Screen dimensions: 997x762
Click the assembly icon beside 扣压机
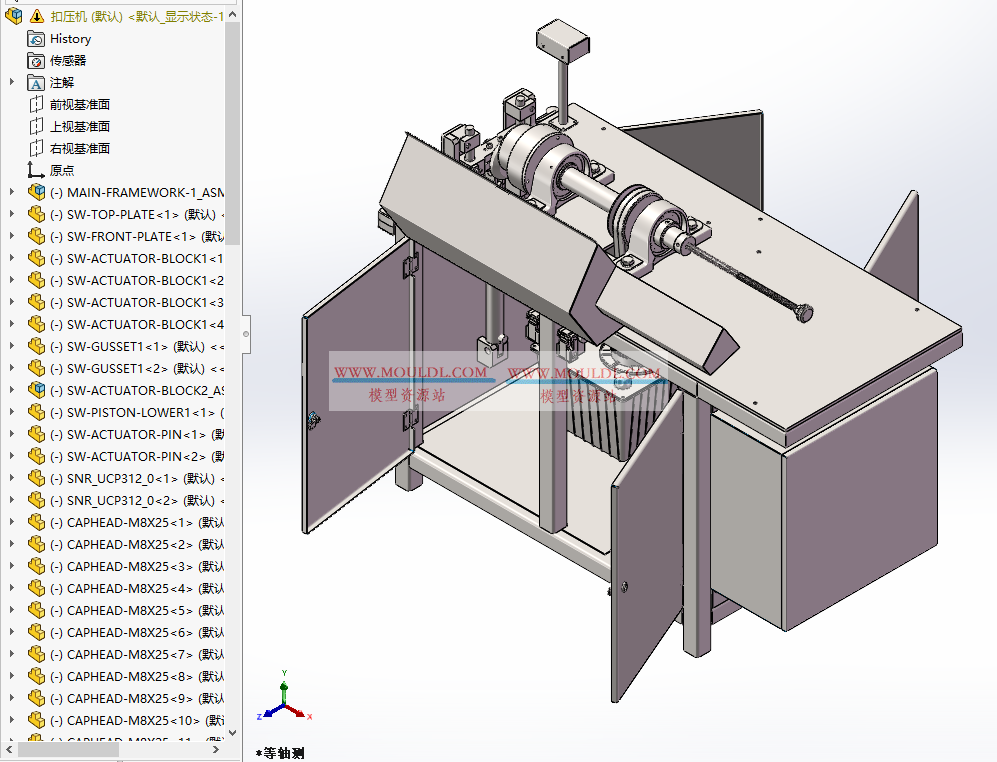click(x=12, y=16)
